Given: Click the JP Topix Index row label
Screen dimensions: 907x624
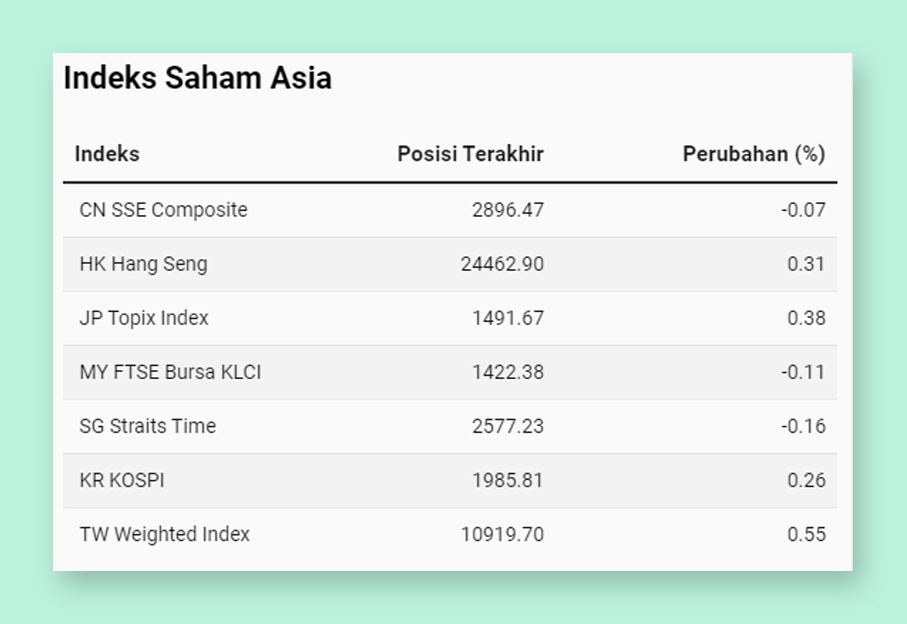Looking at the screenshot, I should click(x=143, y=318).
